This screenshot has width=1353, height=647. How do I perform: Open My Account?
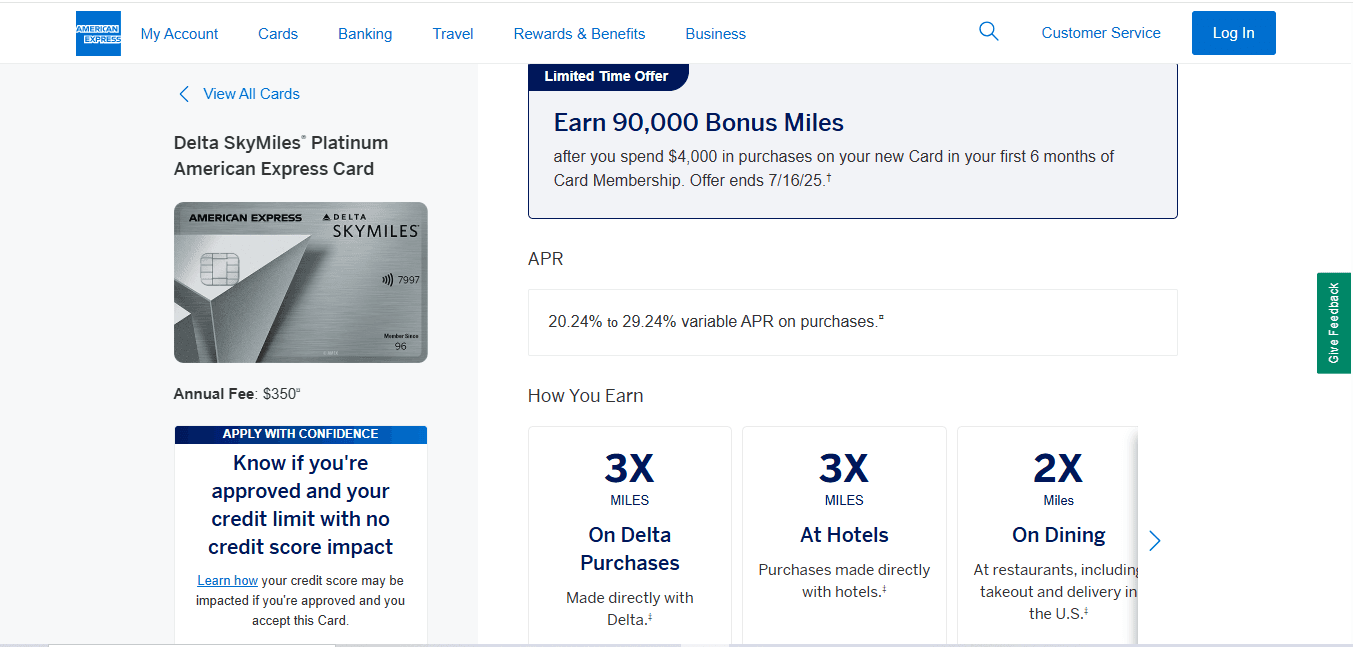pos(179,33)
